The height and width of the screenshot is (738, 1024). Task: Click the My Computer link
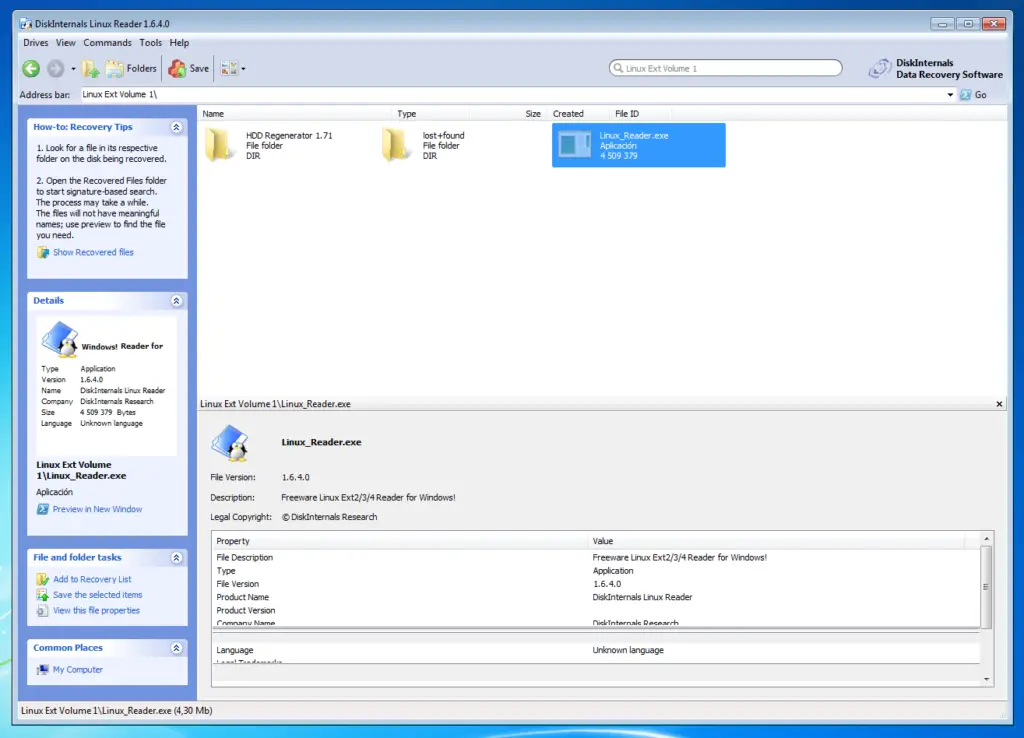[78, 669]
